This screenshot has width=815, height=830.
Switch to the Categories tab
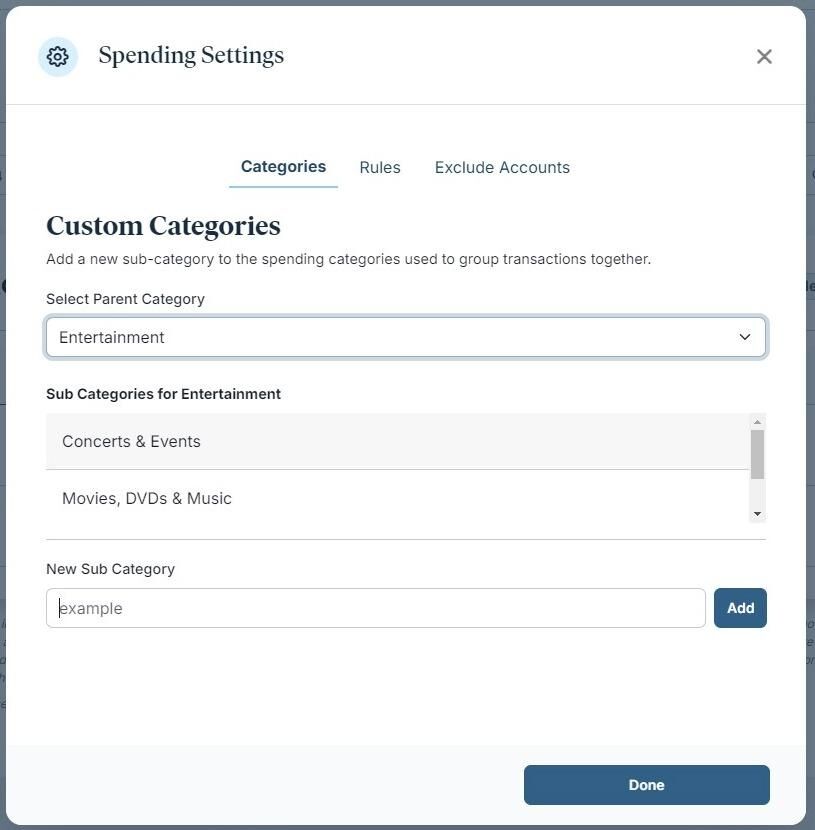click(x=283, y=167)
